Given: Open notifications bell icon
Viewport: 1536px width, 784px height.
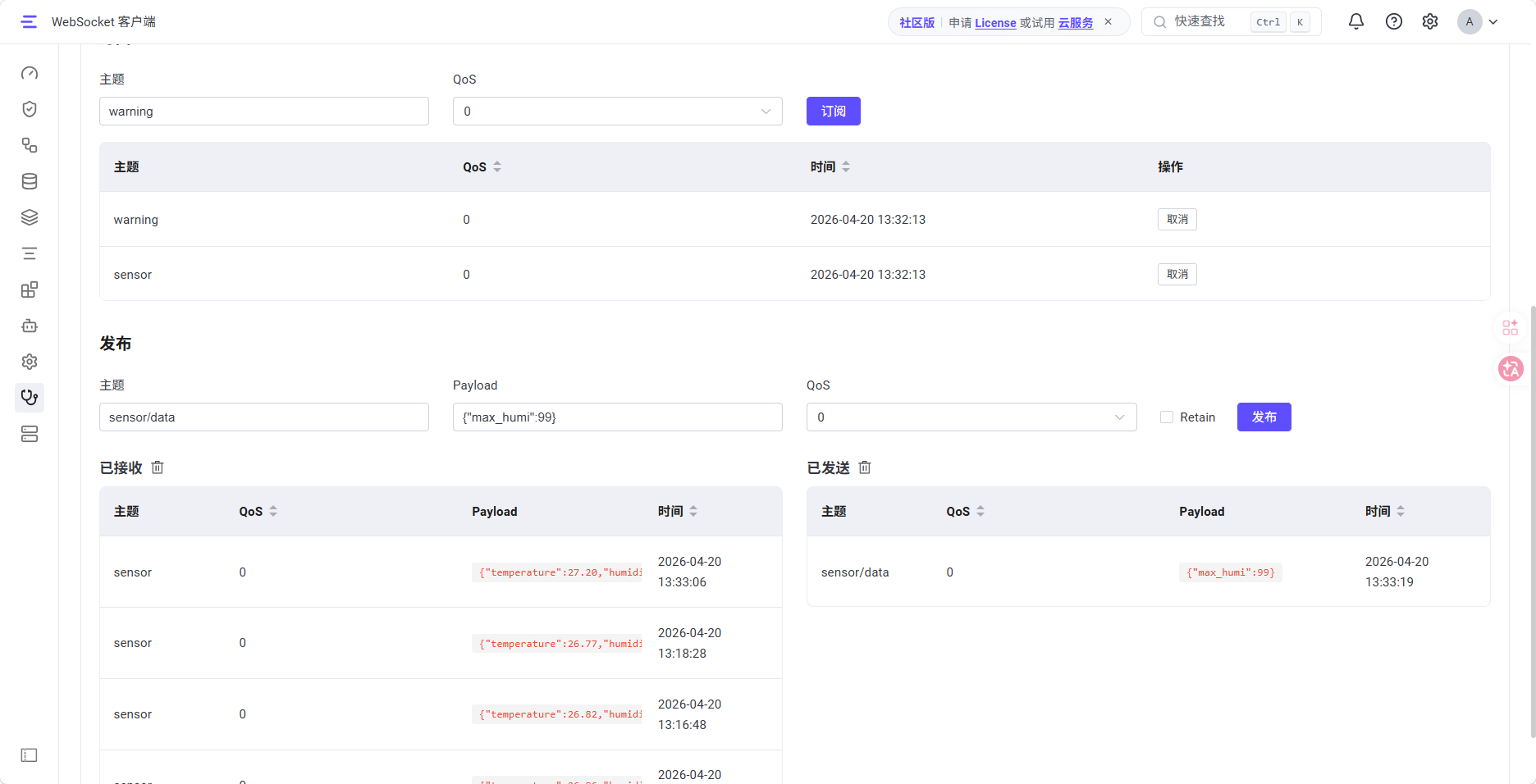Looking at the screenshot, I should (1356, 22).
